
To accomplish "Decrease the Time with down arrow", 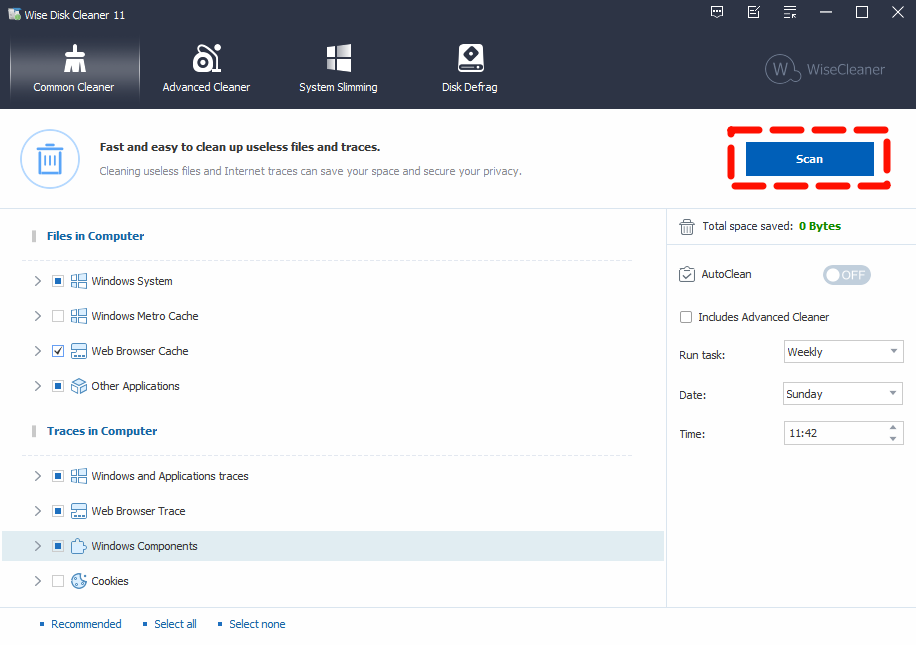I will [x=893, y=439].
